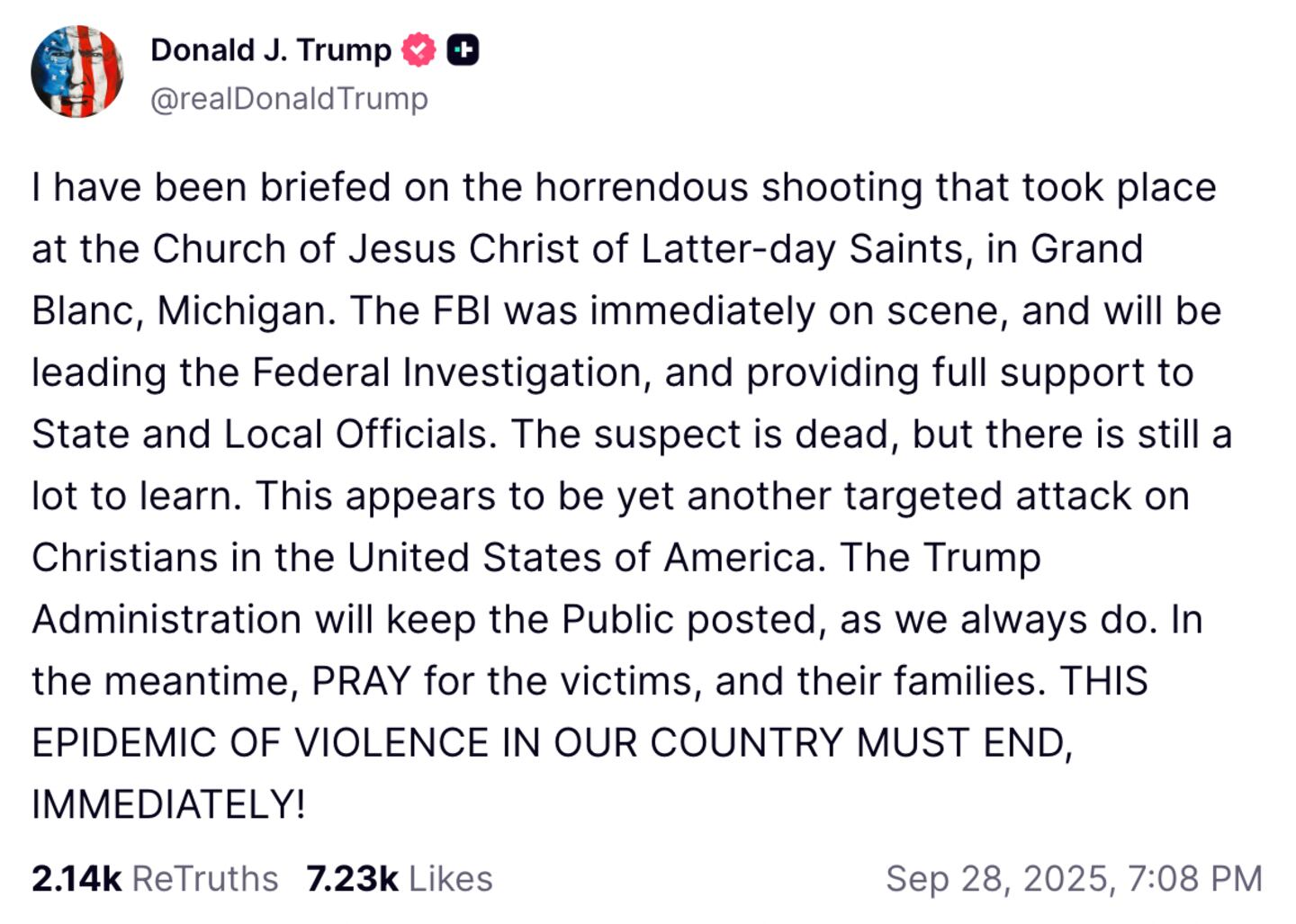Click the verification badge next to the name
The image size is (1296, 924).
(418, 49)
